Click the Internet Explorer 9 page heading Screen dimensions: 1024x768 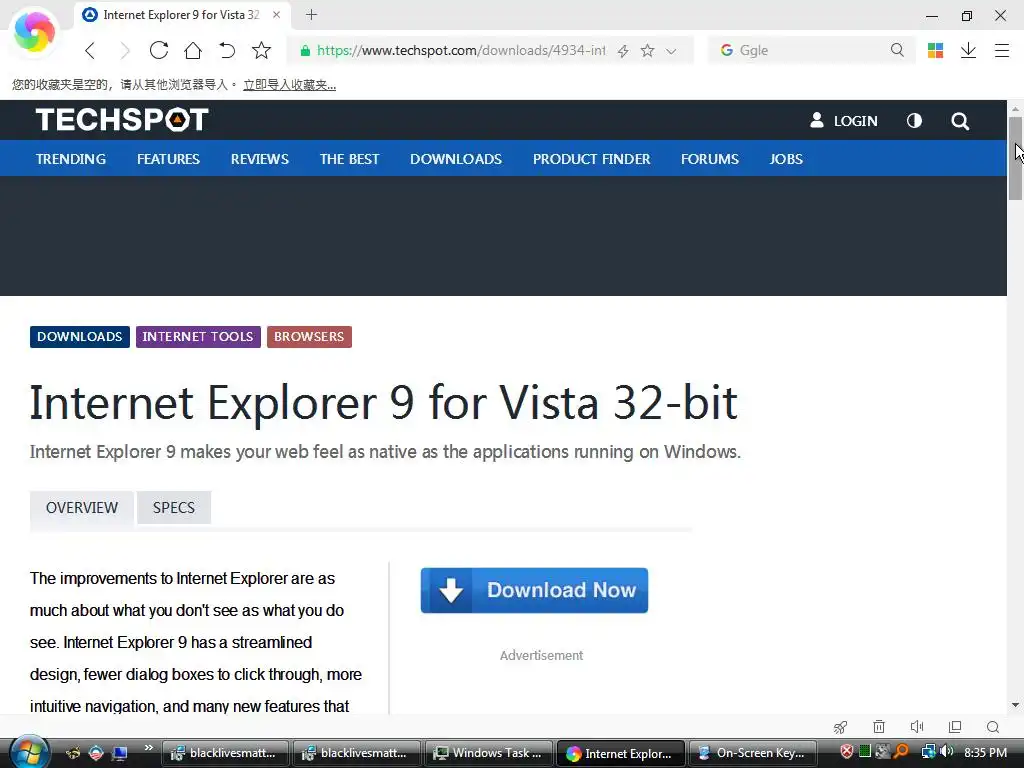point(384,402)
